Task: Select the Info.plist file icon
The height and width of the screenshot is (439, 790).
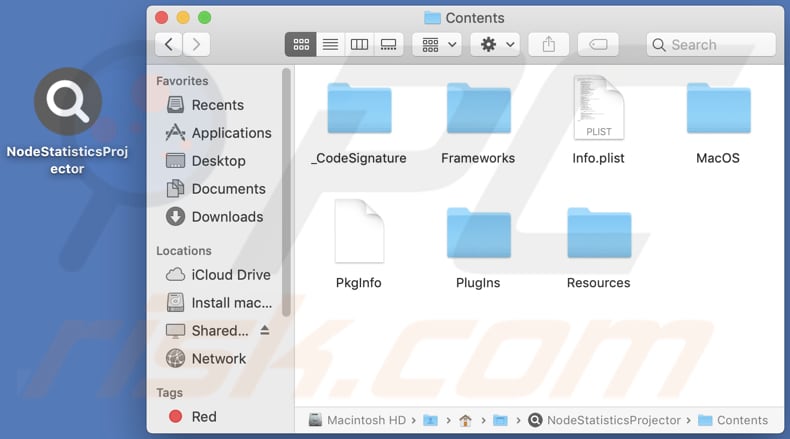Action: pyautogui.click(x=599, y=107)
